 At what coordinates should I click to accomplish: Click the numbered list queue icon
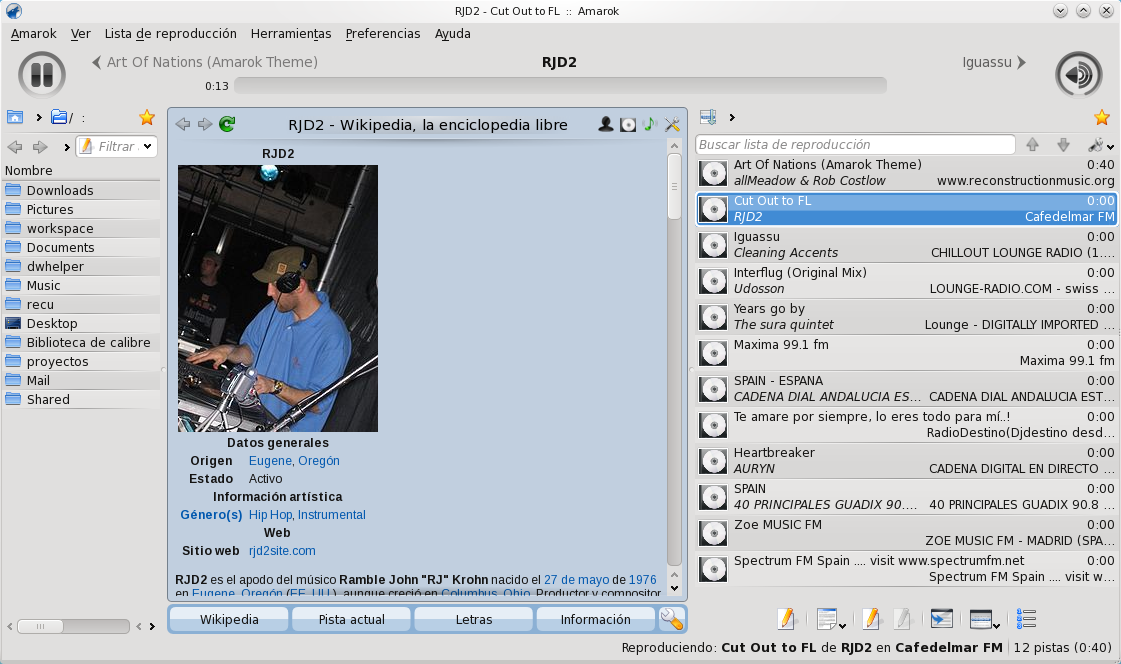coord(1026,619)
